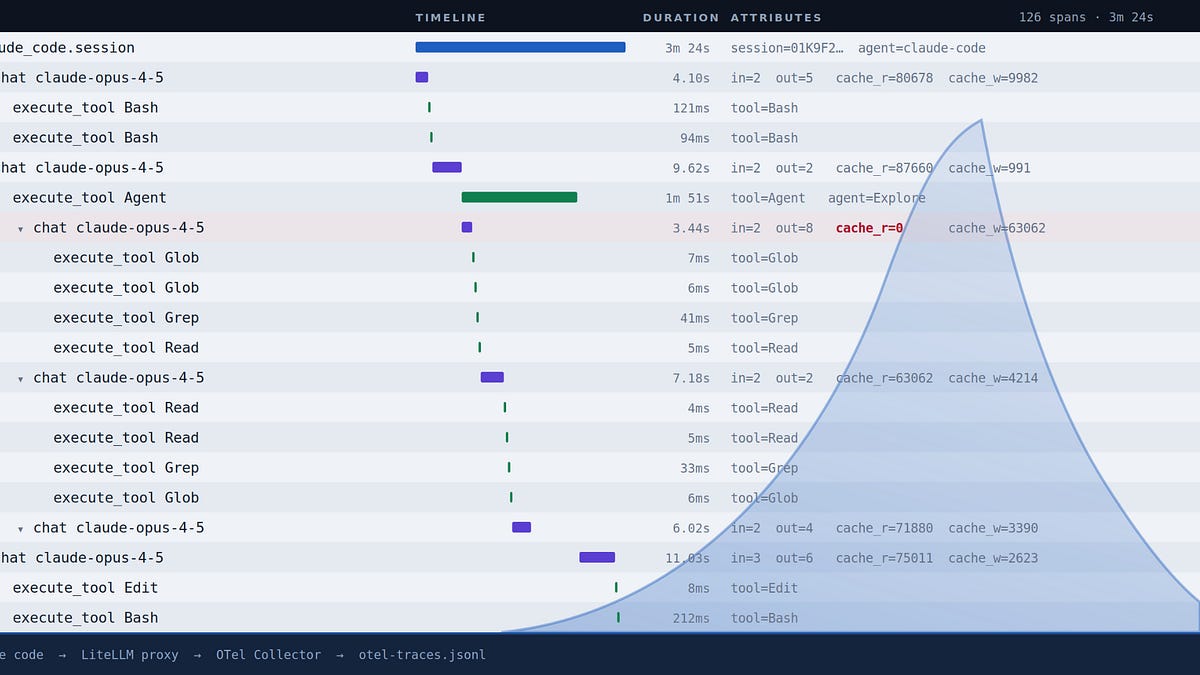Click the cache_w=2623 attribute

(x=993, y=558)
